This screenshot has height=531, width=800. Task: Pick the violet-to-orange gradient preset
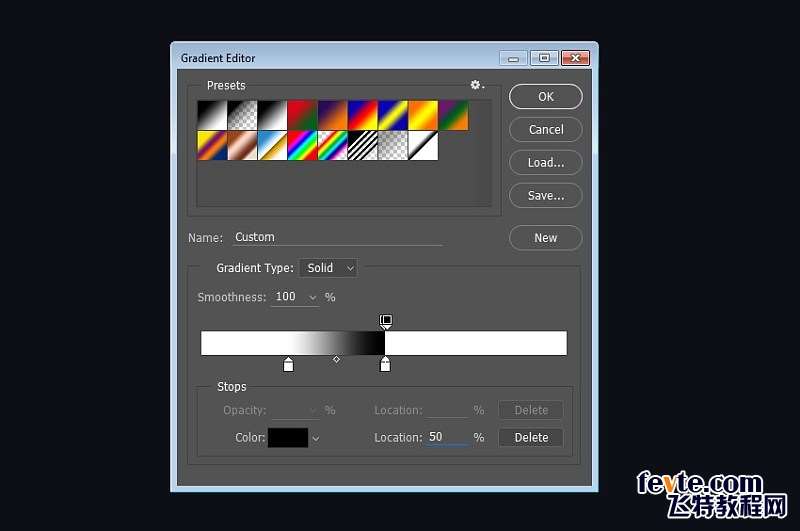pos(333,115)
